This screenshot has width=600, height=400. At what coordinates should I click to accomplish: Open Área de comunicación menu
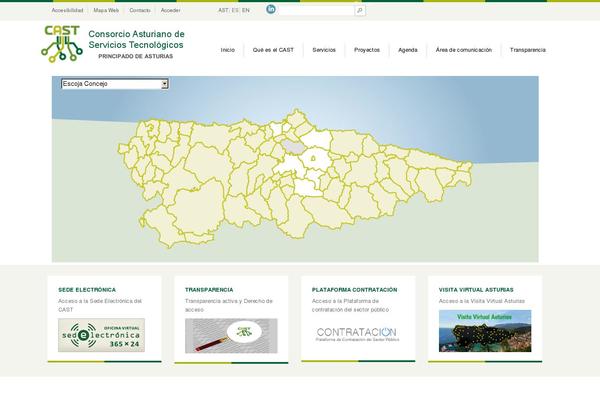(463, 50)
